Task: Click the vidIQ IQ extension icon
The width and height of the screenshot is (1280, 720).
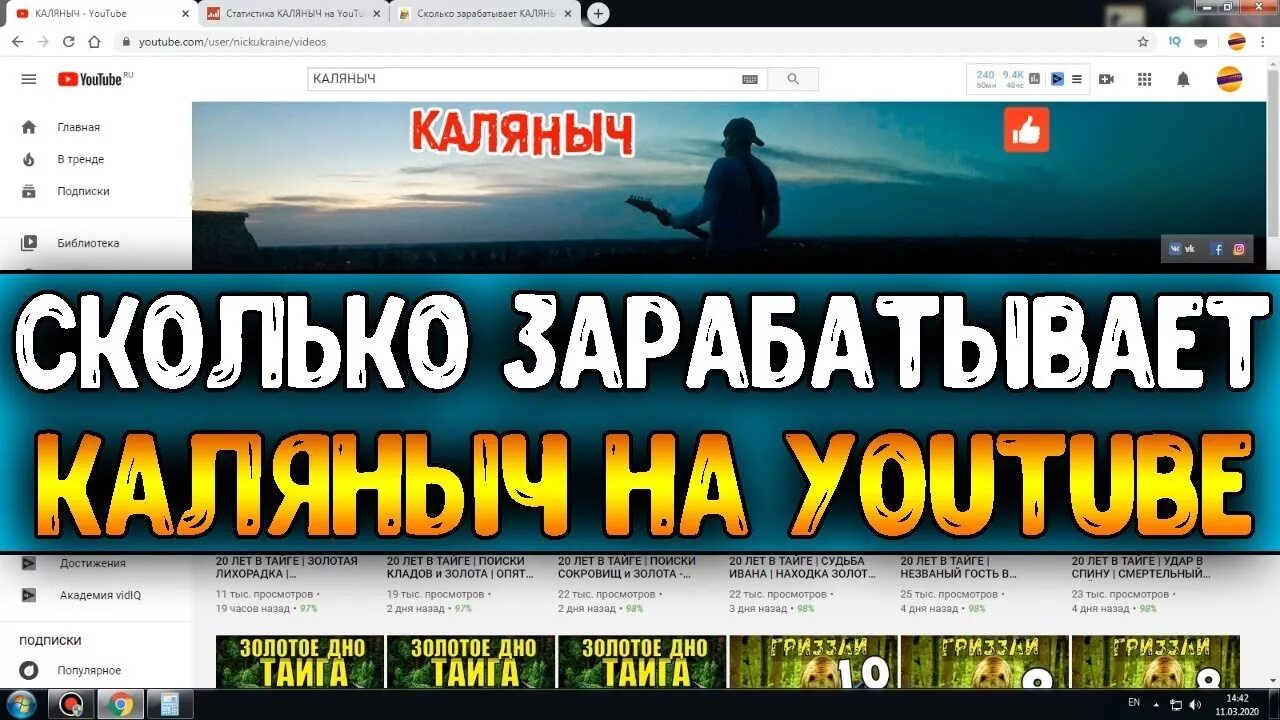Action: tap(1175, 42)
